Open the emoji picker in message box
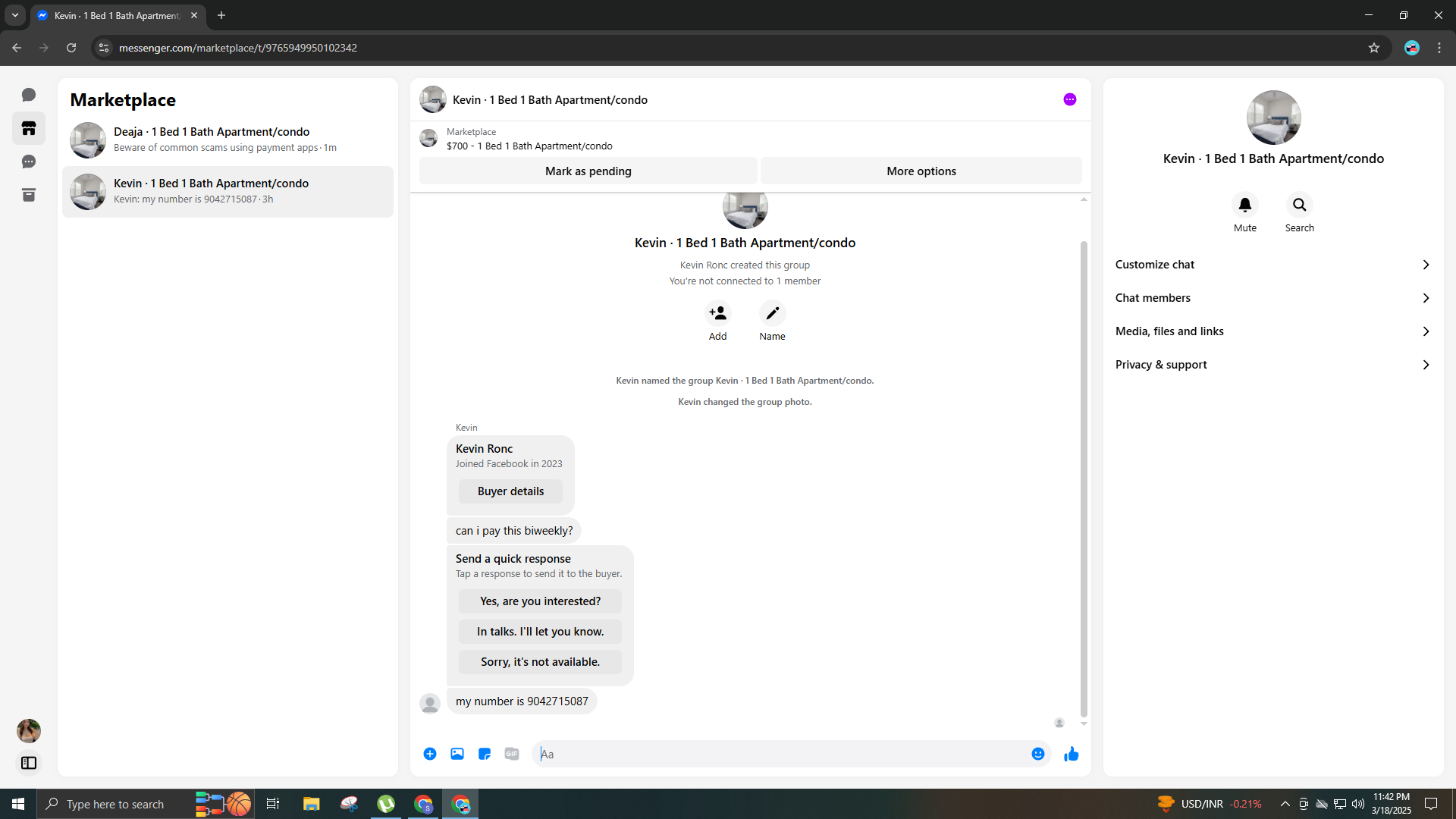 tap(1037, 754)
